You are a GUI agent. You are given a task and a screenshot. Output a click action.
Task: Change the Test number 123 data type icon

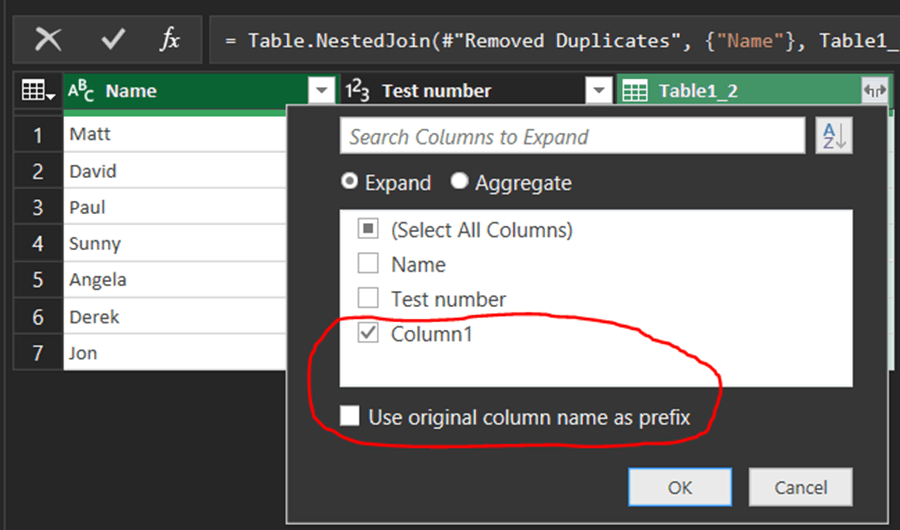tap(358, 91)
